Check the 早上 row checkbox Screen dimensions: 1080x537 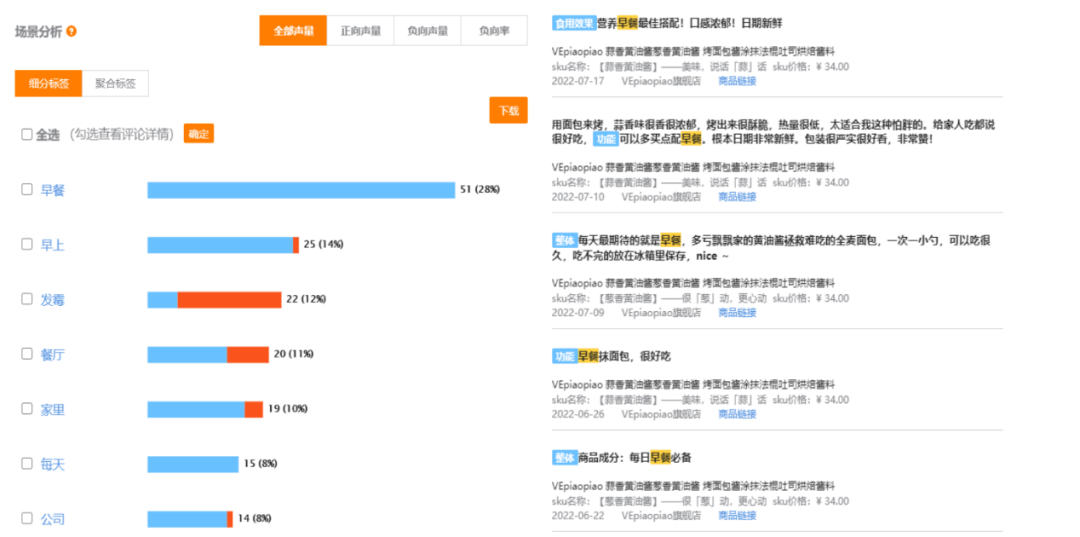point(27,244)
